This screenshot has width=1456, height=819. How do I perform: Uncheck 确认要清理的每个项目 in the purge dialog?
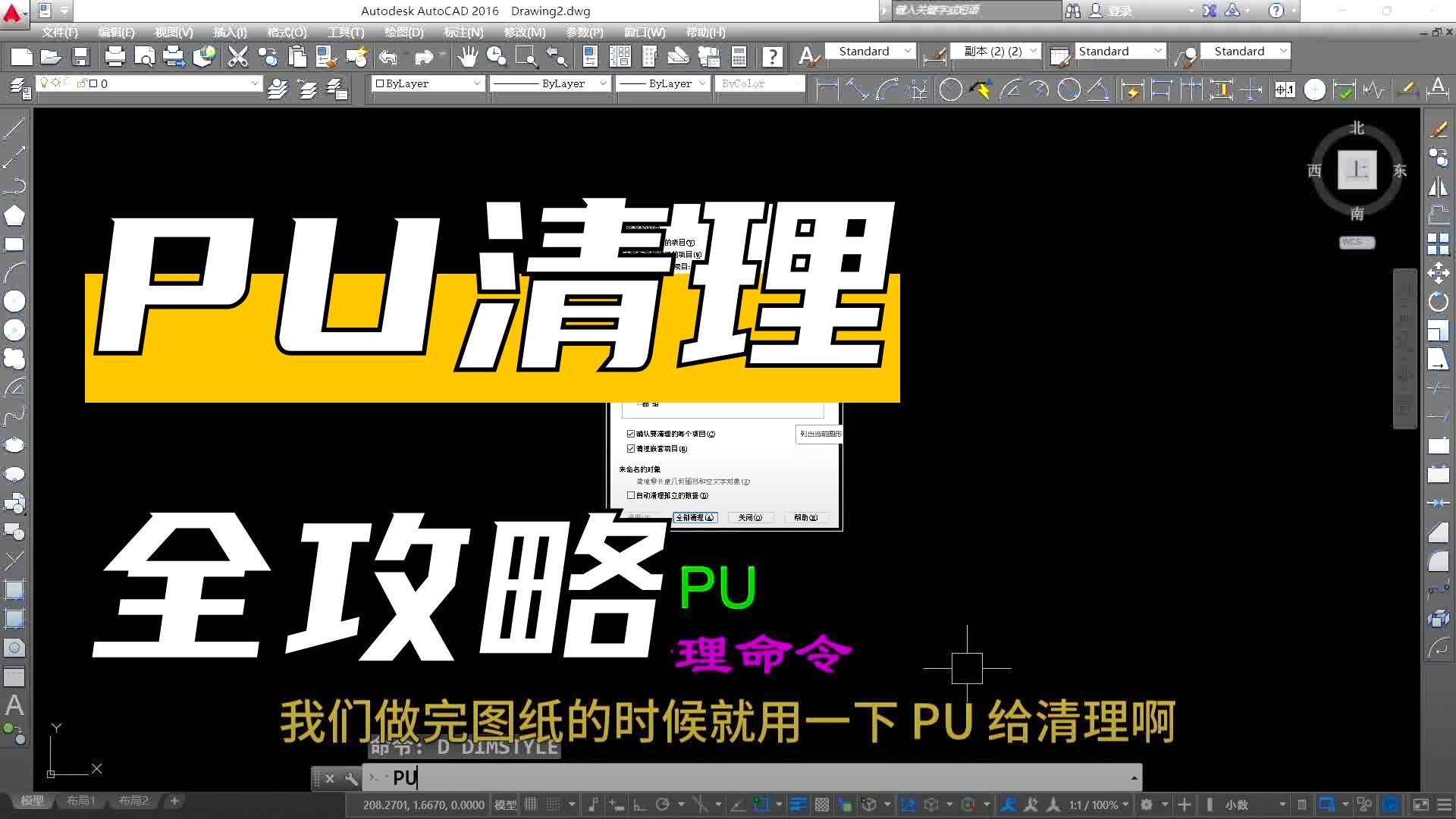pos(632,433)
